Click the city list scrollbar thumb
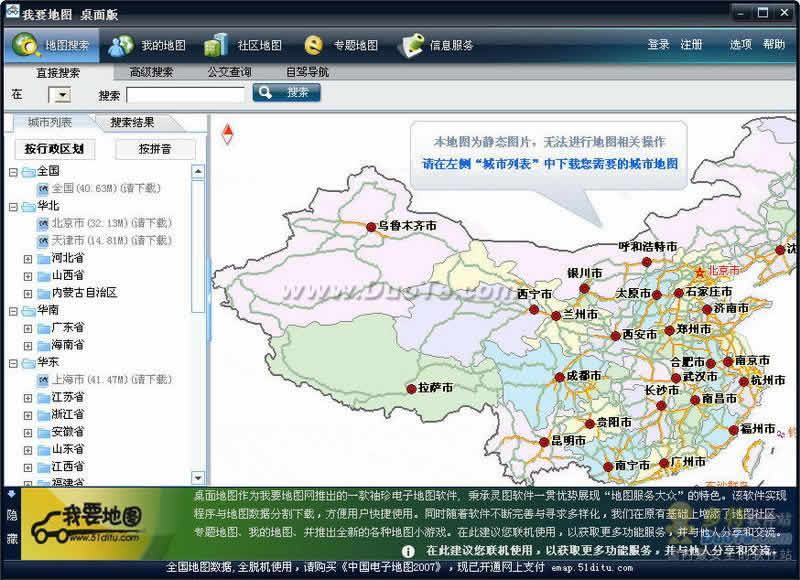 pyautogui.click(x=198, y=245)
